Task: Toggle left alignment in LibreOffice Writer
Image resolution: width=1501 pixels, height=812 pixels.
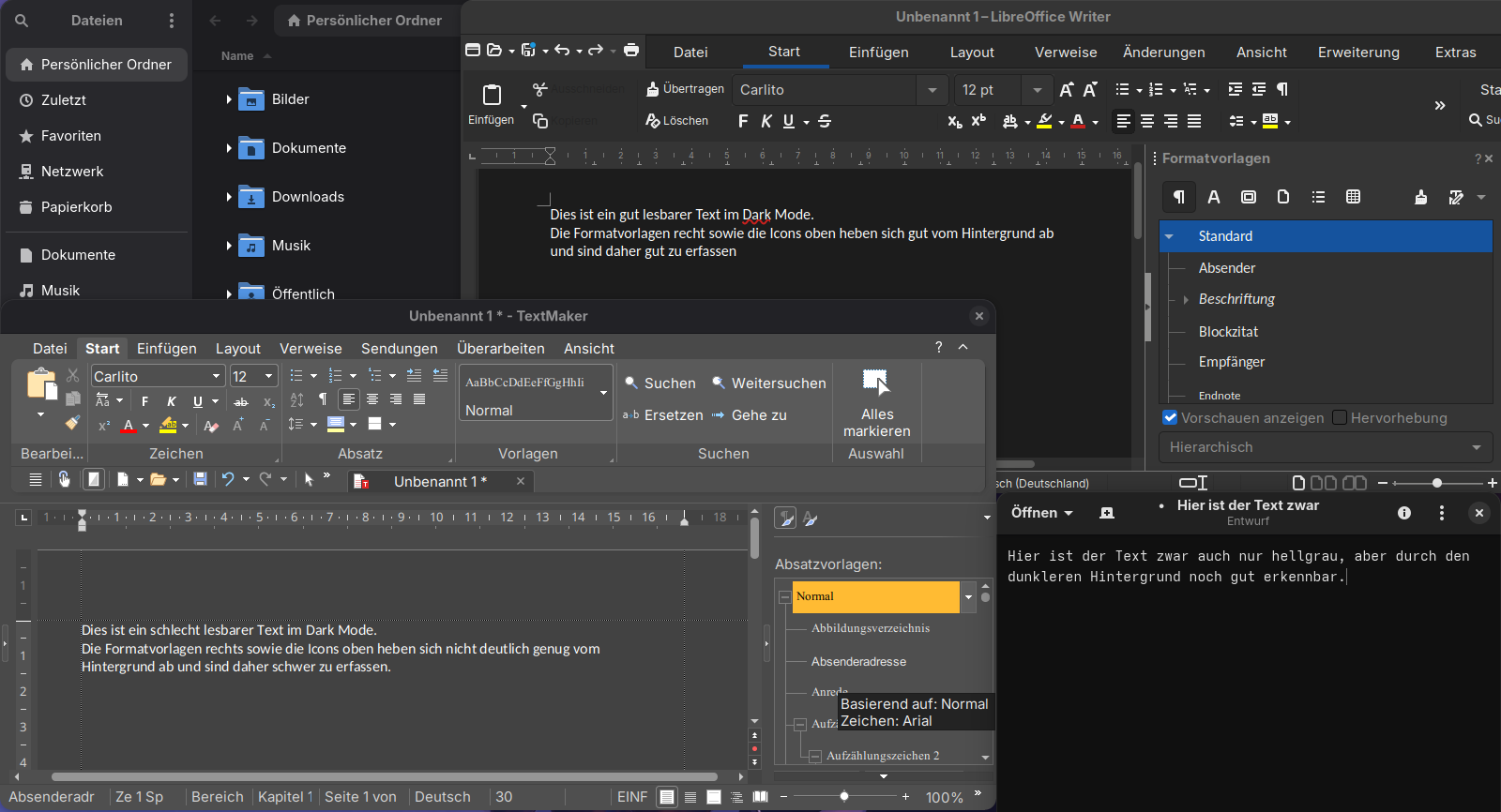Action: [1123, 121]
